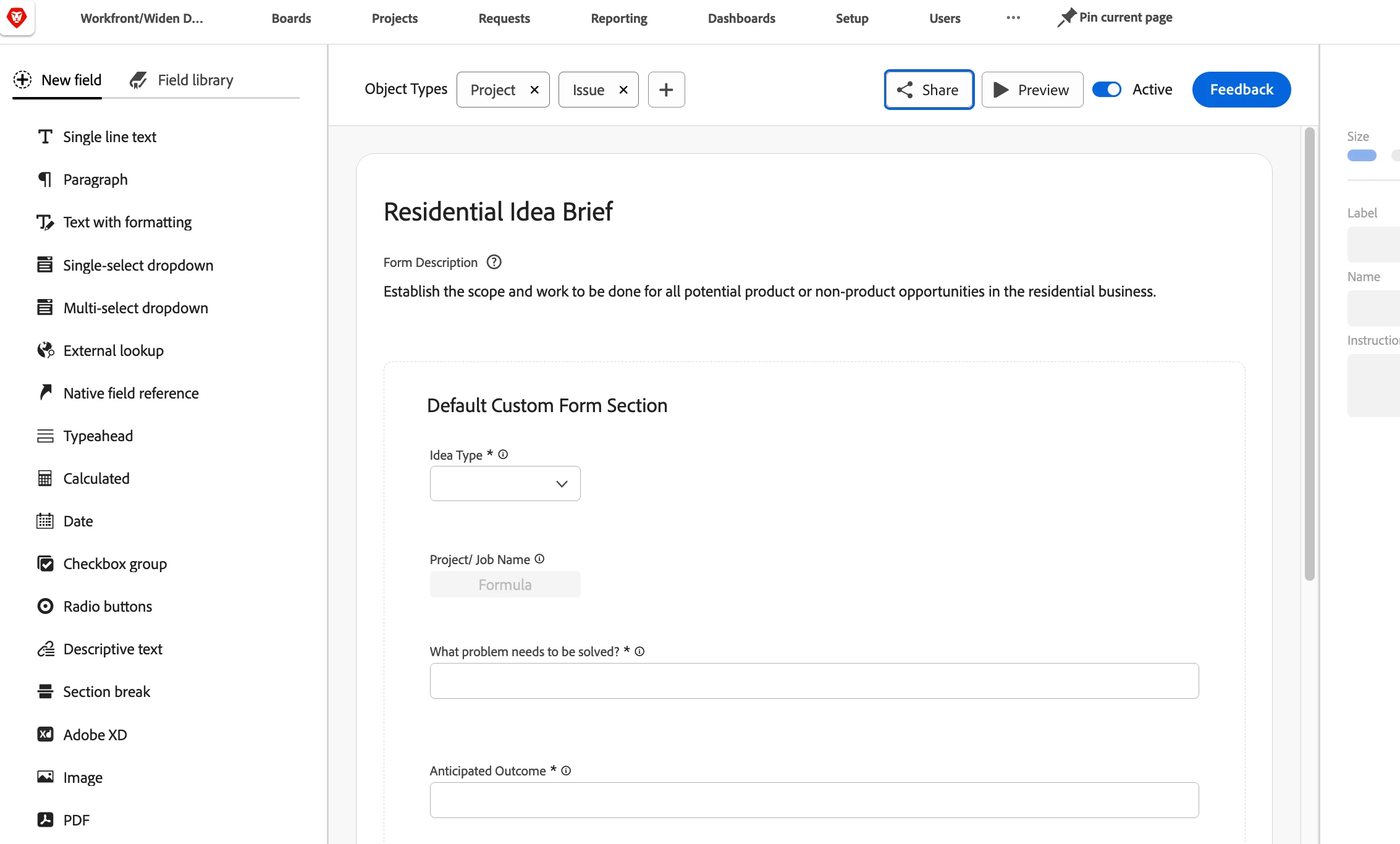Screen dimensions: 1400x844
Task: Open the more navigation items ellipsis
Action: (1013, 18)
